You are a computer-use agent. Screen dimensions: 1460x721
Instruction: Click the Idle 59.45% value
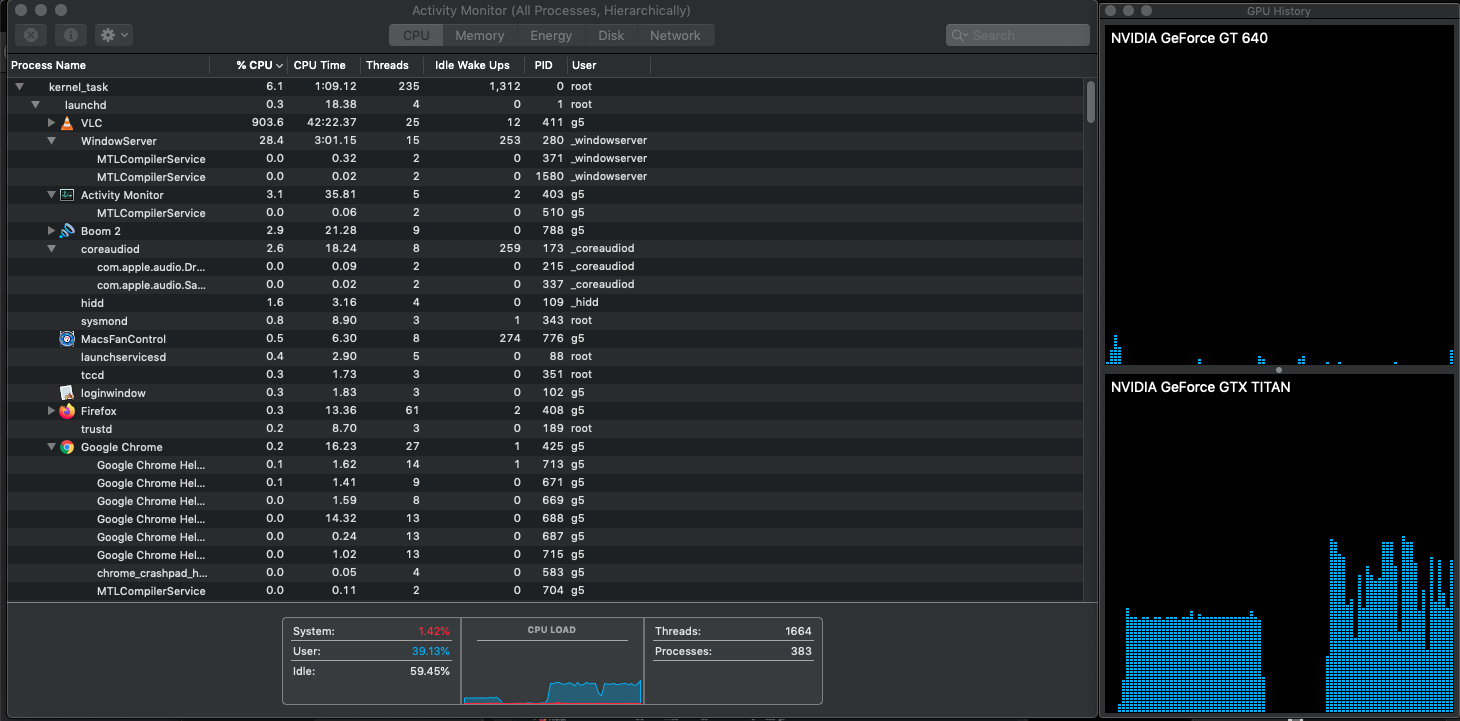(431, 672)
